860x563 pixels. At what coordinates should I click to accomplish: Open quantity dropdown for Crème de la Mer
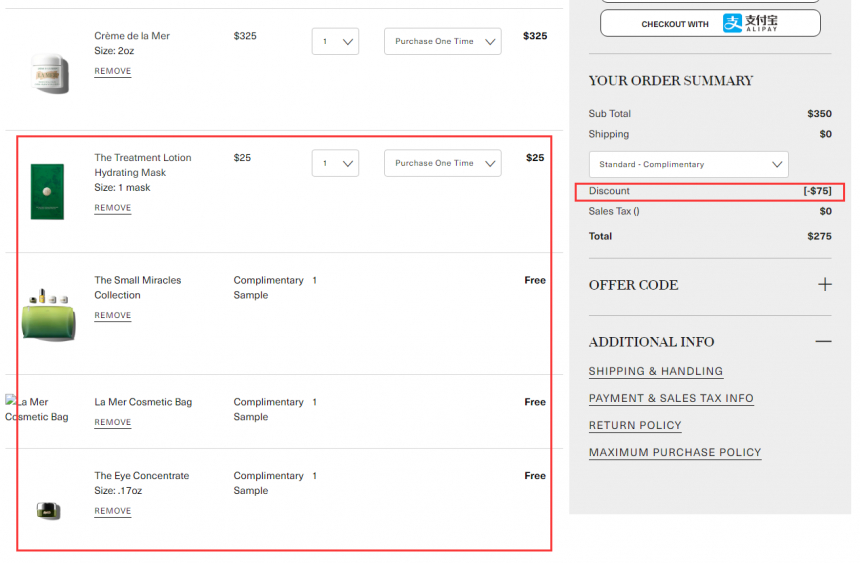coord(335,41)
